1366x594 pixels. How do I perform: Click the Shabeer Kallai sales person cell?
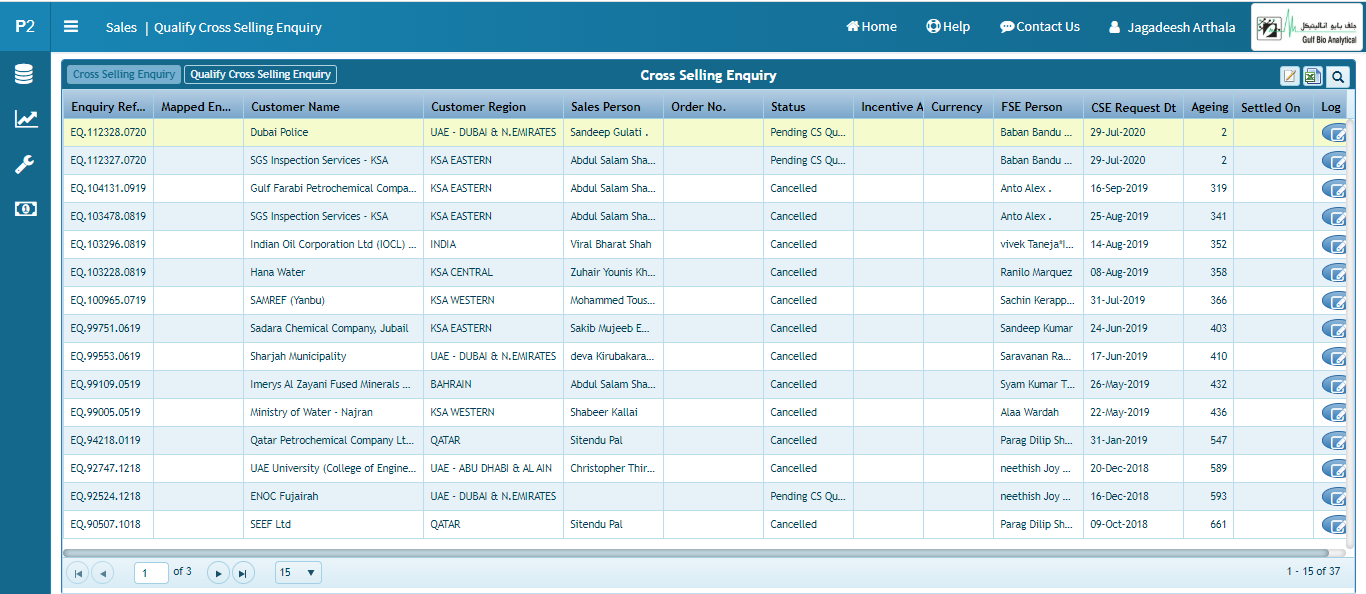(x=613, y=412)
